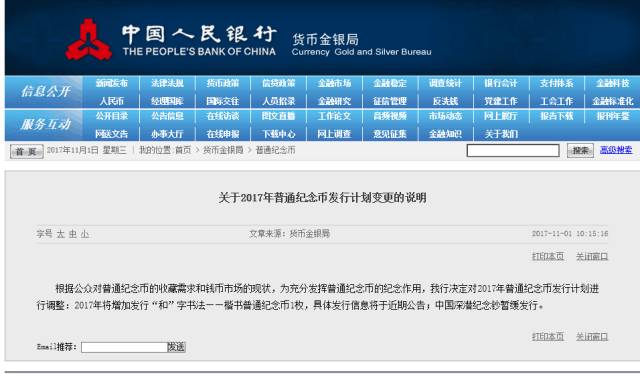The height and width of the screenshot is (374, 640).
Task: Click the 文章来源：货币金银局 source text
Action: tap(289, 234)
